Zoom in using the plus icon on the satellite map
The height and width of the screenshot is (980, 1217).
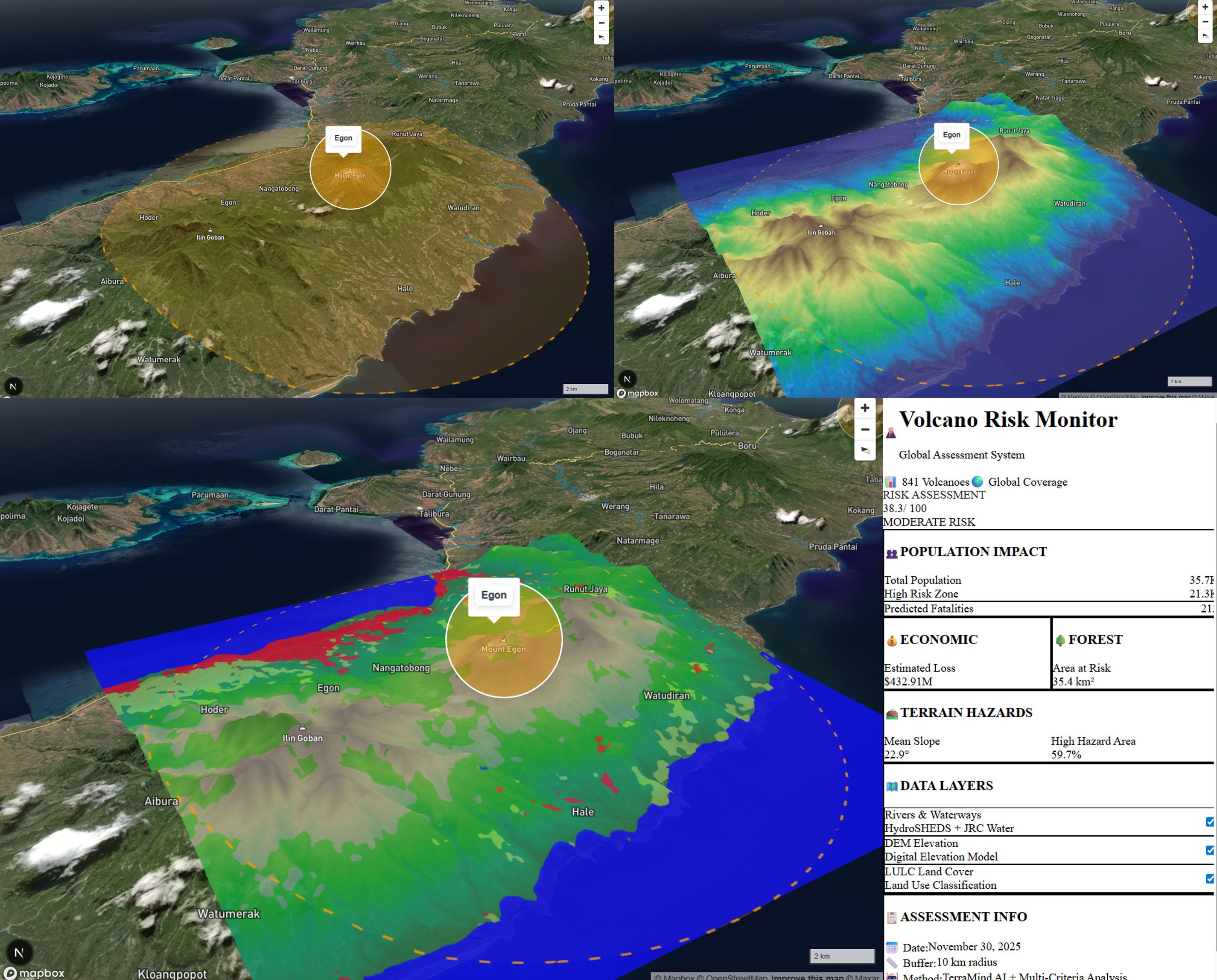tap(601, 8)
